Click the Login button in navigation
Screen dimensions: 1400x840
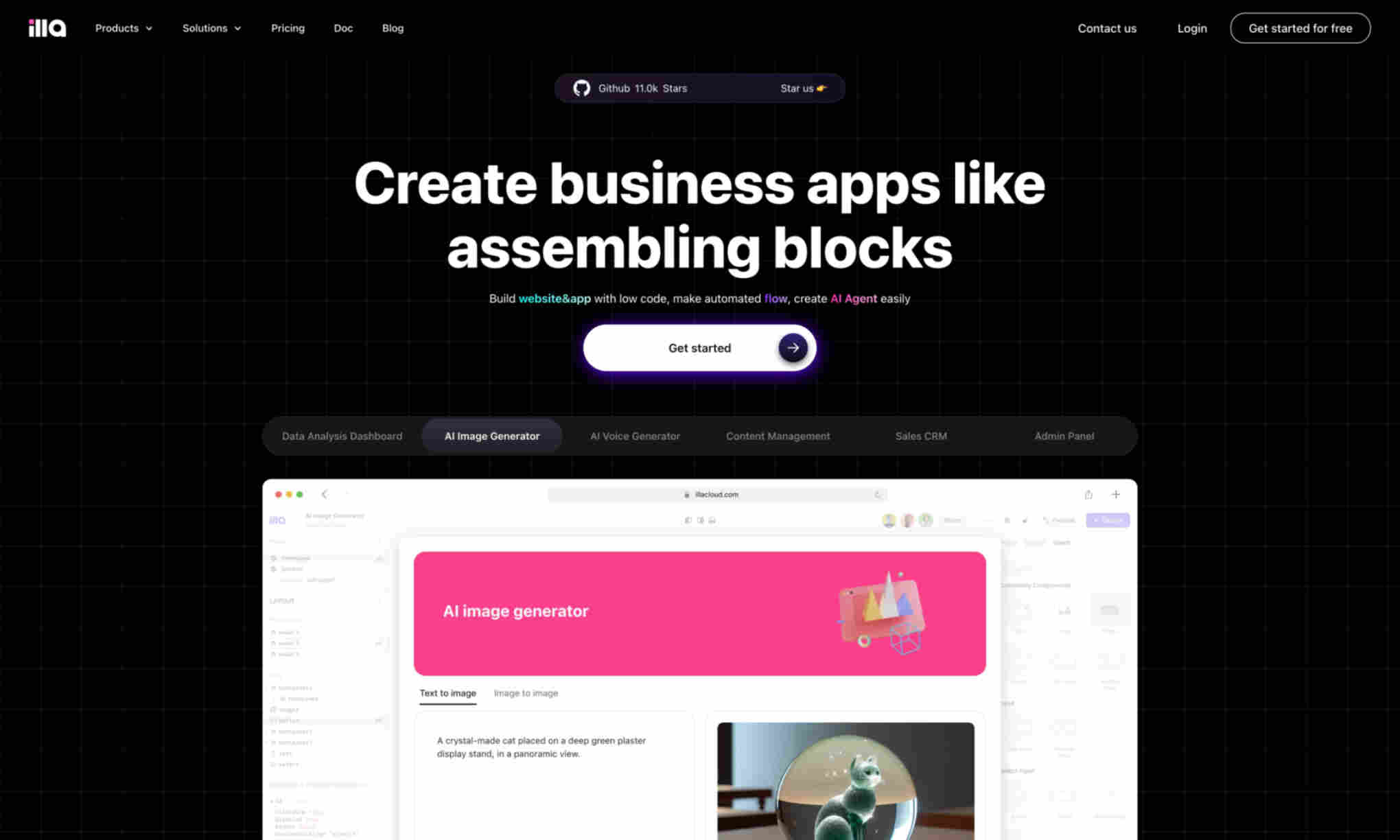coord(1191,28)
